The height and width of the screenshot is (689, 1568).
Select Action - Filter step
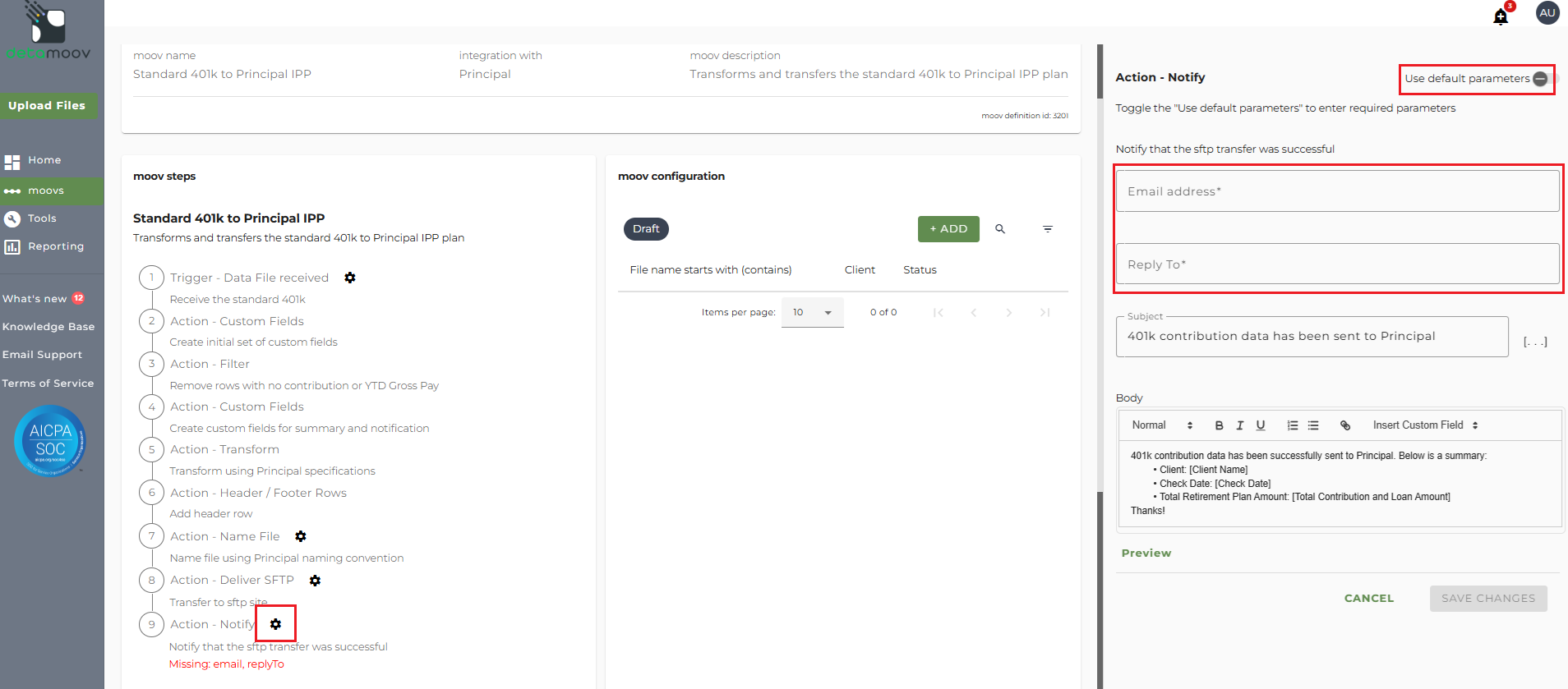pos(210,364)
